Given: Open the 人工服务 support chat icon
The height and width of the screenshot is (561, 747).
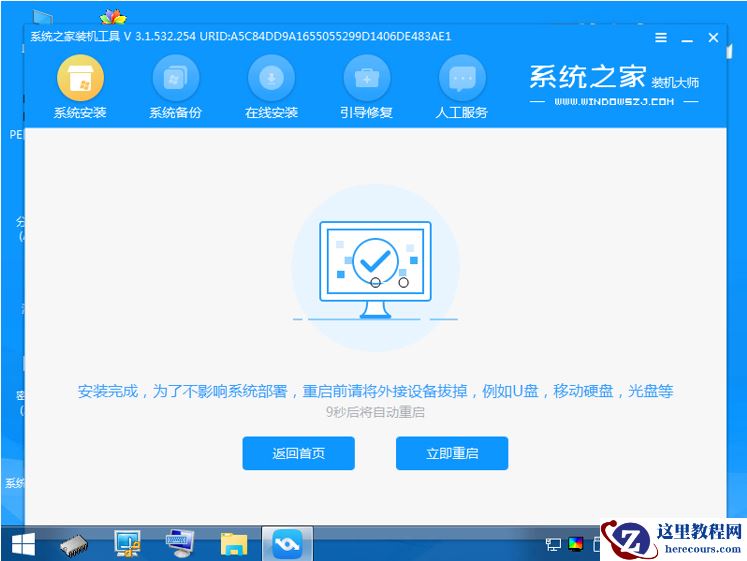Looking at the screenshot, I should coord(462,78).
